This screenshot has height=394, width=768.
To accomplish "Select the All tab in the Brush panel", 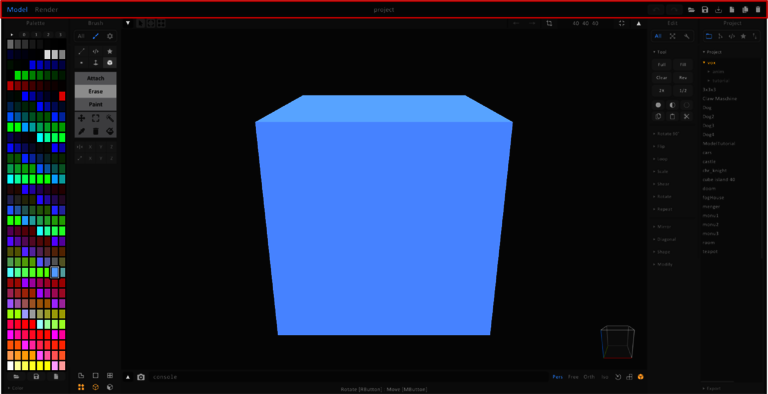I will click(81, 36).
